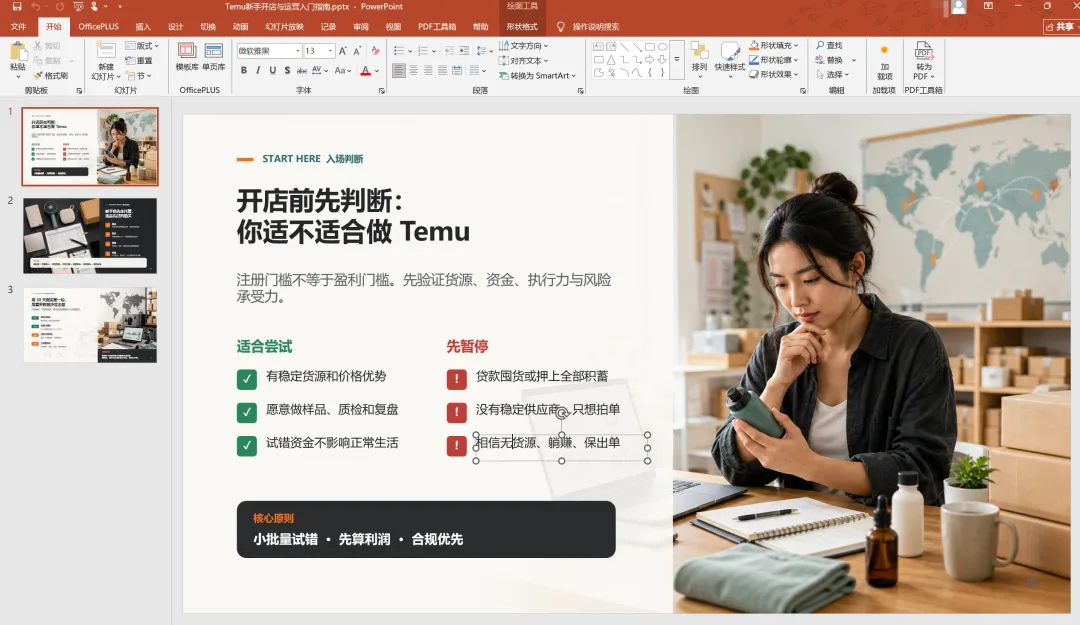Click the Format Painter (格式刷) brush icon

click(39, 76)
